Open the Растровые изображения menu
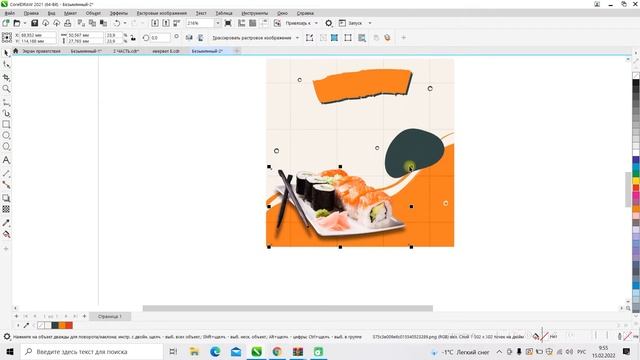 (x=162, y=13)
